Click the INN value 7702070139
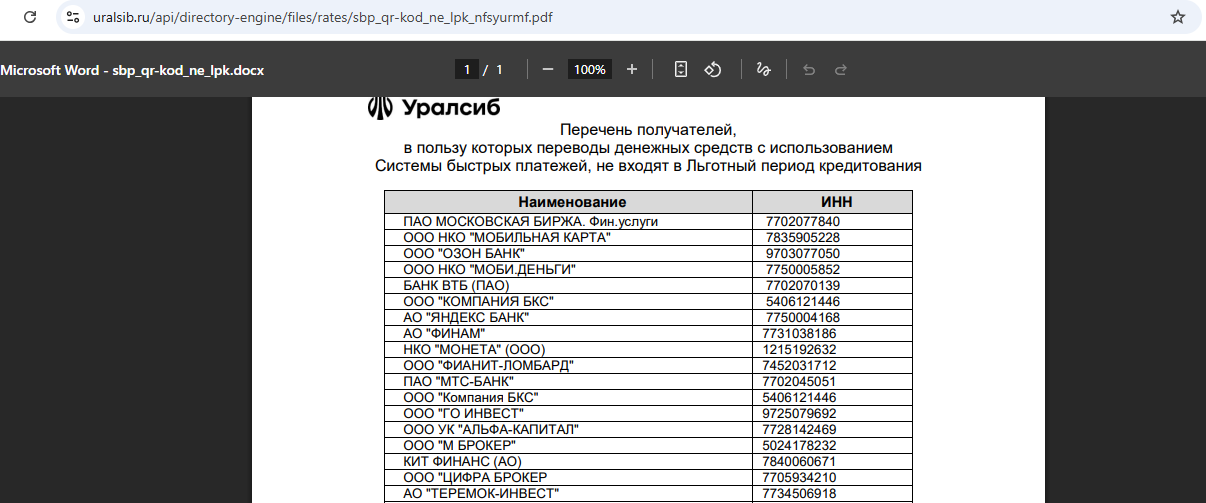This screenshot has height=503, width=1206. point(802,286)
